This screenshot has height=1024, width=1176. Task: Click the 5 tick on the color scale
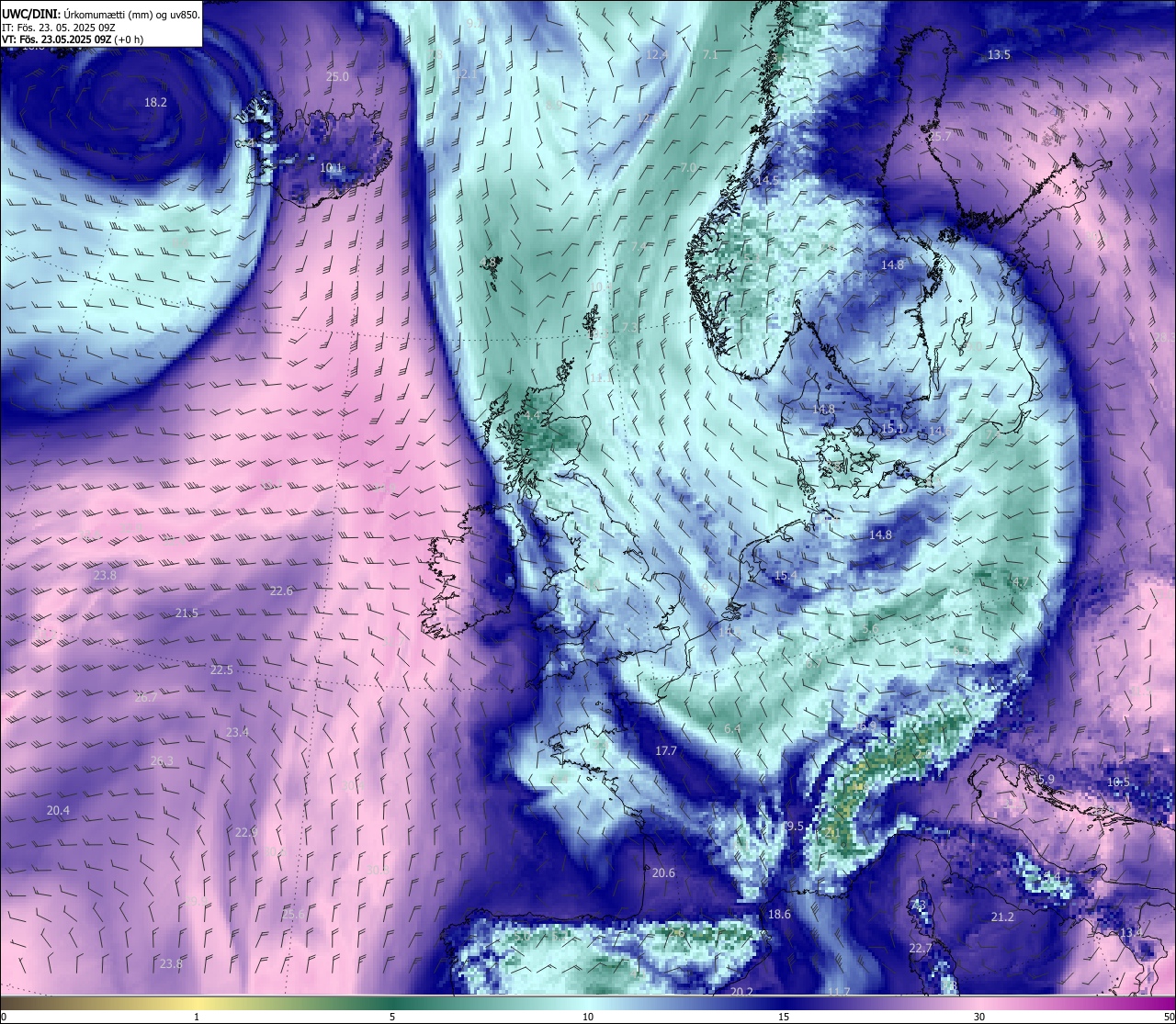(x=392, y=1016)
